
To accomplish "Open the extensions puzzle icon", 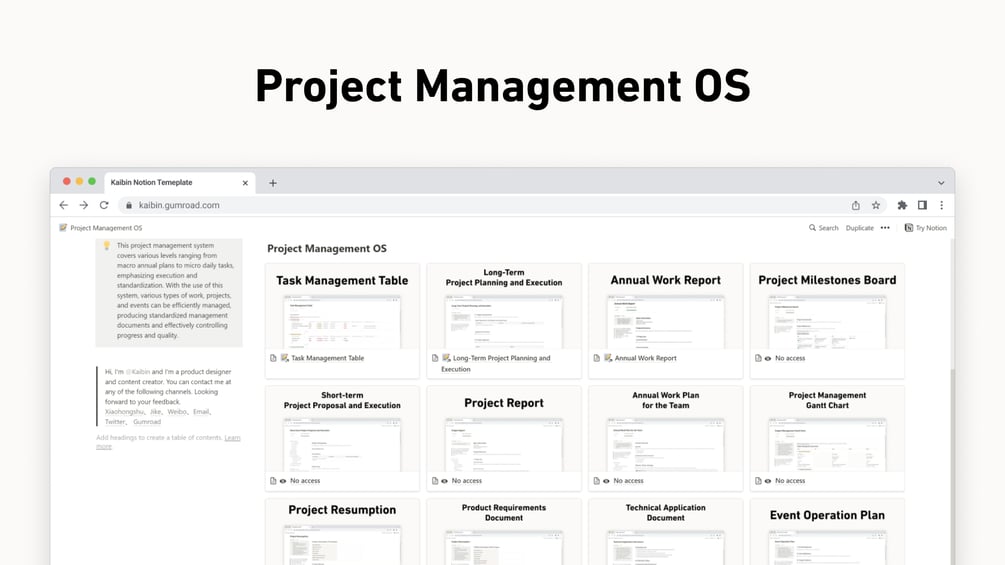I will pyautogui.click(x=902, y=205).
